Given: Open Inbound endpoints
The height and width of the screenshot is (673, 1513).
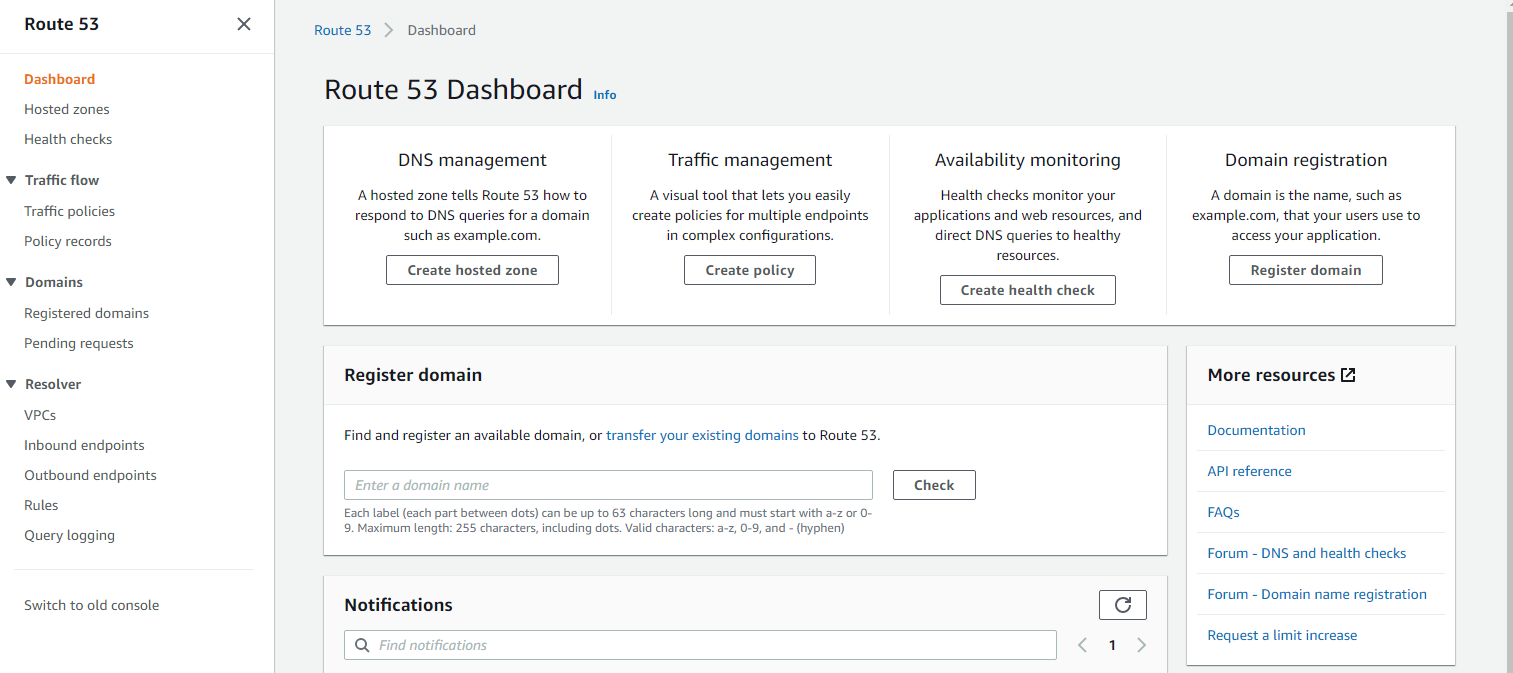Looking at the screenshot, I should (84, 445).
